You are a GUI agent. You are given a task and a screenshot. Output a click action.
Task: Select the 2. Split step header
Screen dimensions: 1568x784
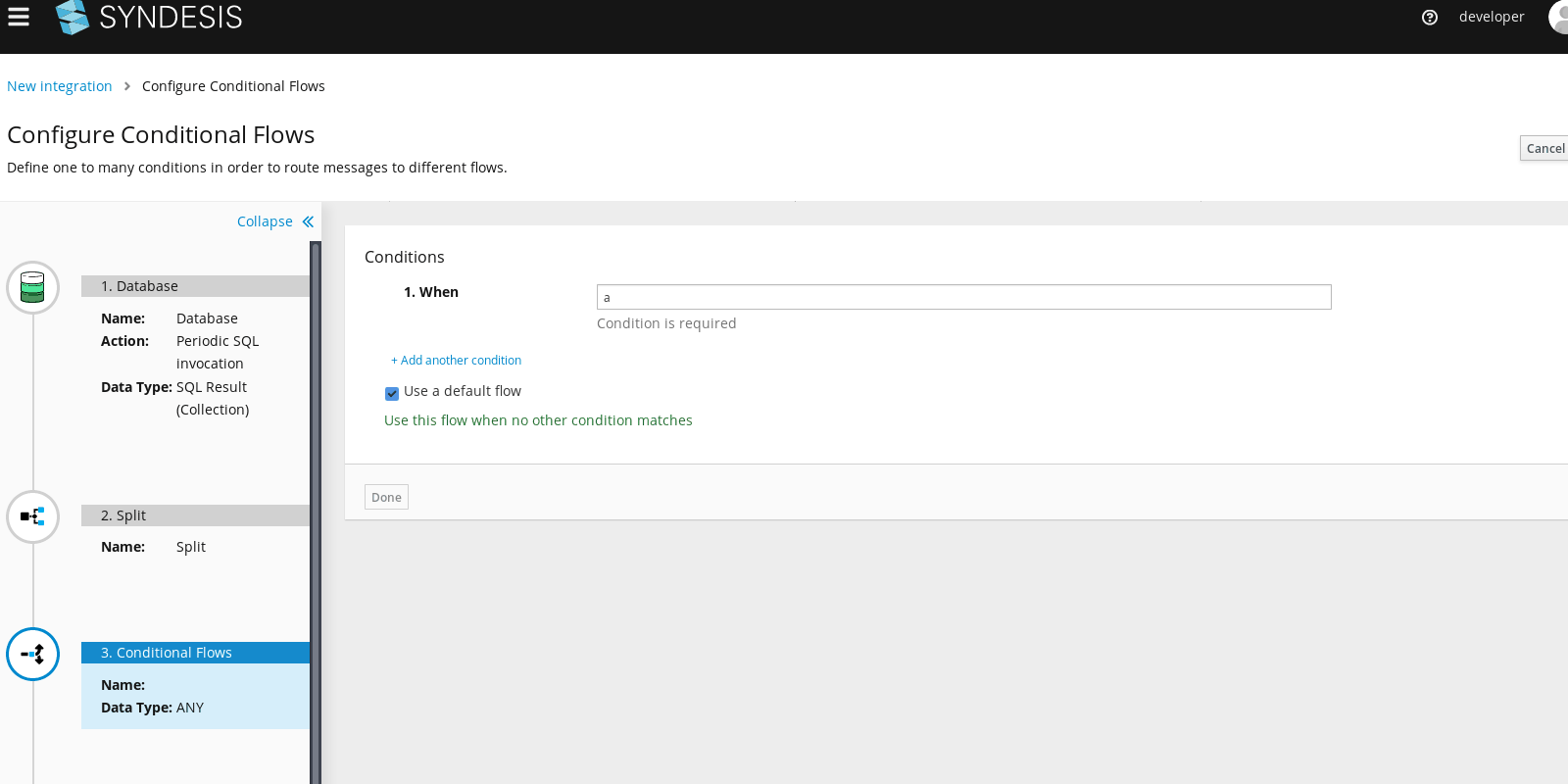(x=195, y=515)
